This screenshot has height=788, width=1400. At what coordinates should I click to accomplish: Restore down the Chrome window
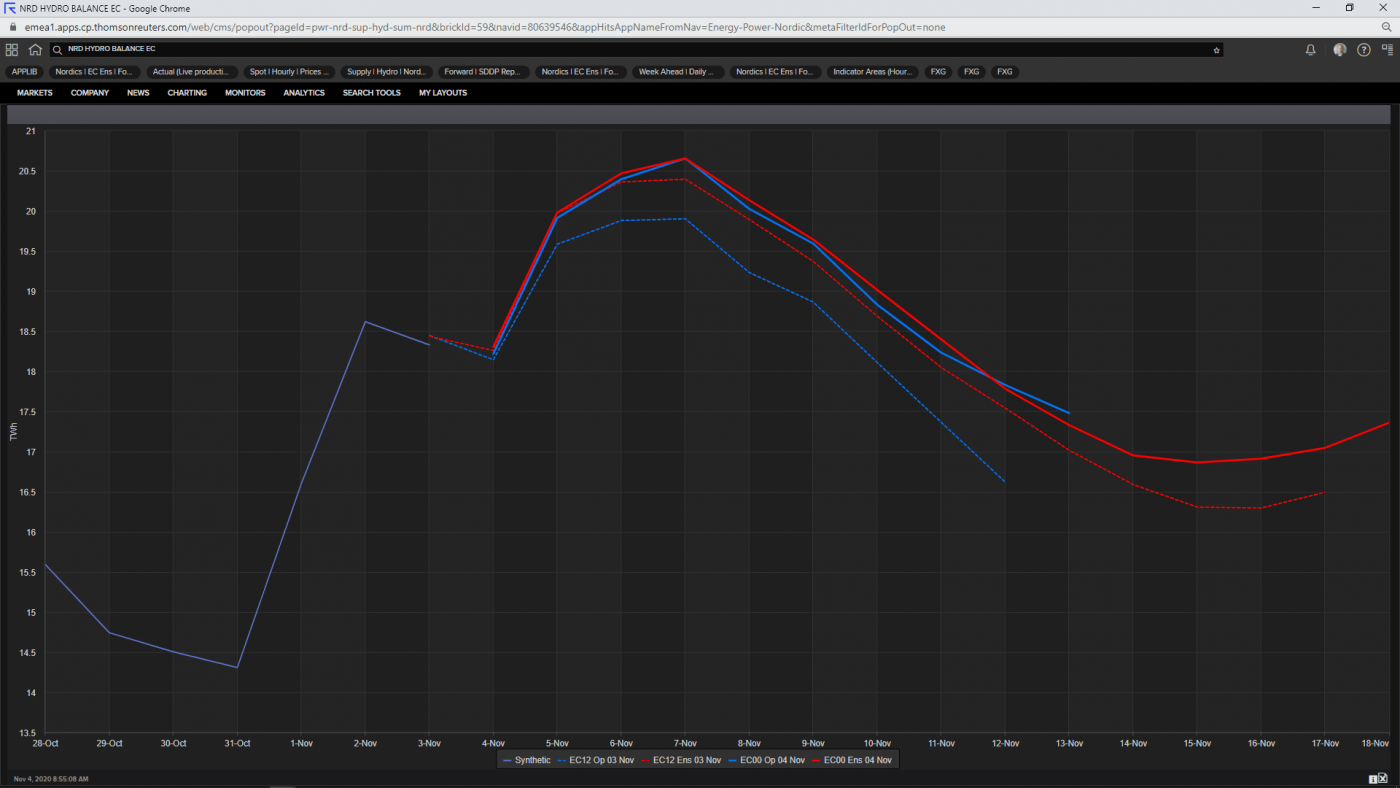(1349, 8)
